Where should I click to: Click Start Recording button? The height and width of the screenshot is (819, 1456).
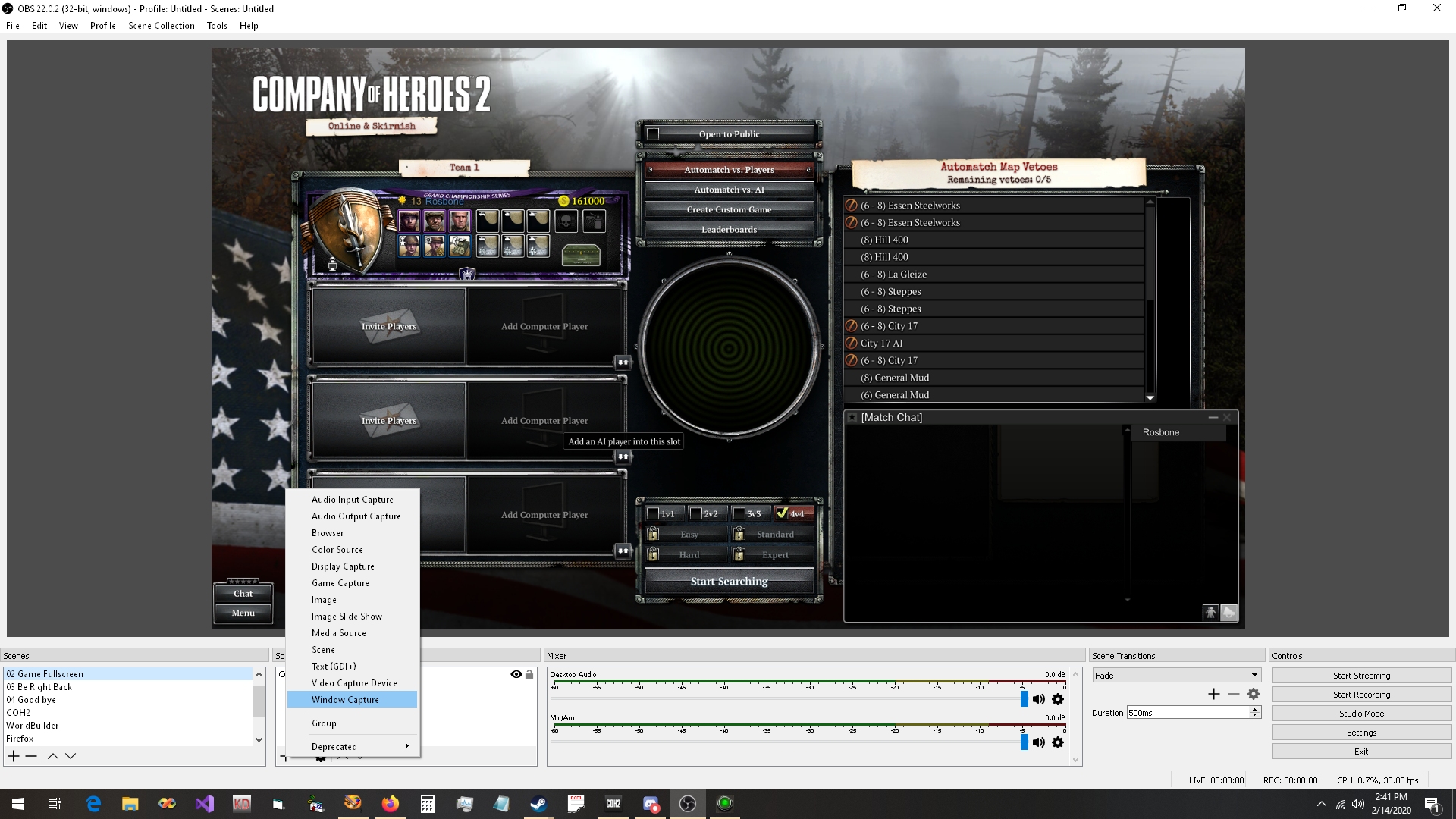point(1361,695)
